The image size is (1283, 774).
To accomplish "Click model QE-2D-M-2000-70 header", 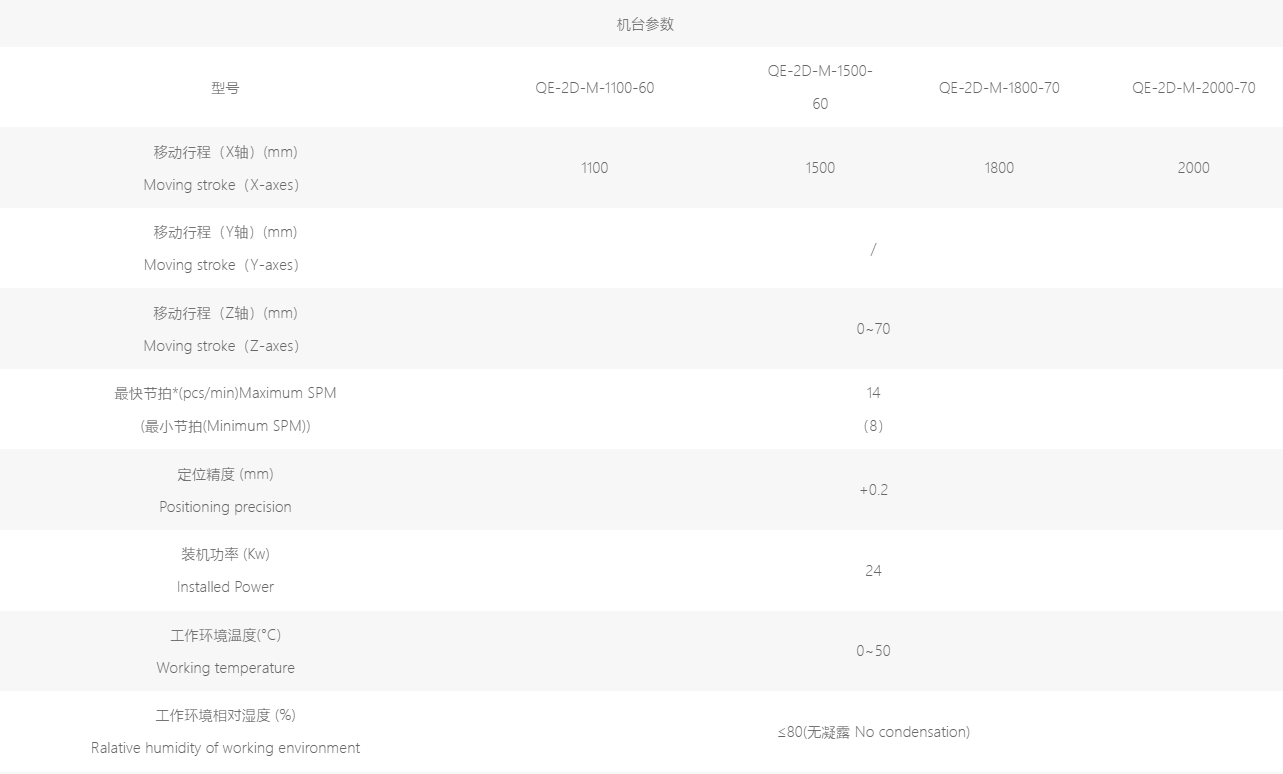I will (1193, 88).
